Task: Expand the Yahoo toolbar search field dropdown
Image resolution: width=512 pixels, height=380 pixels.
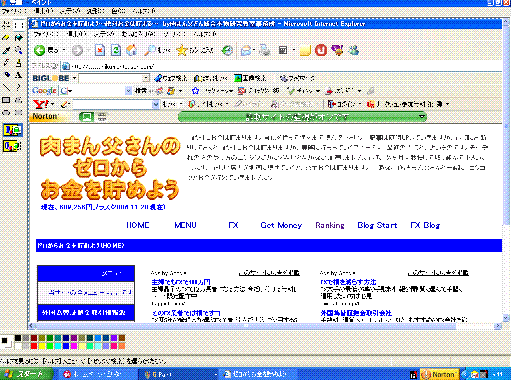Action: [x=155, y=104]
